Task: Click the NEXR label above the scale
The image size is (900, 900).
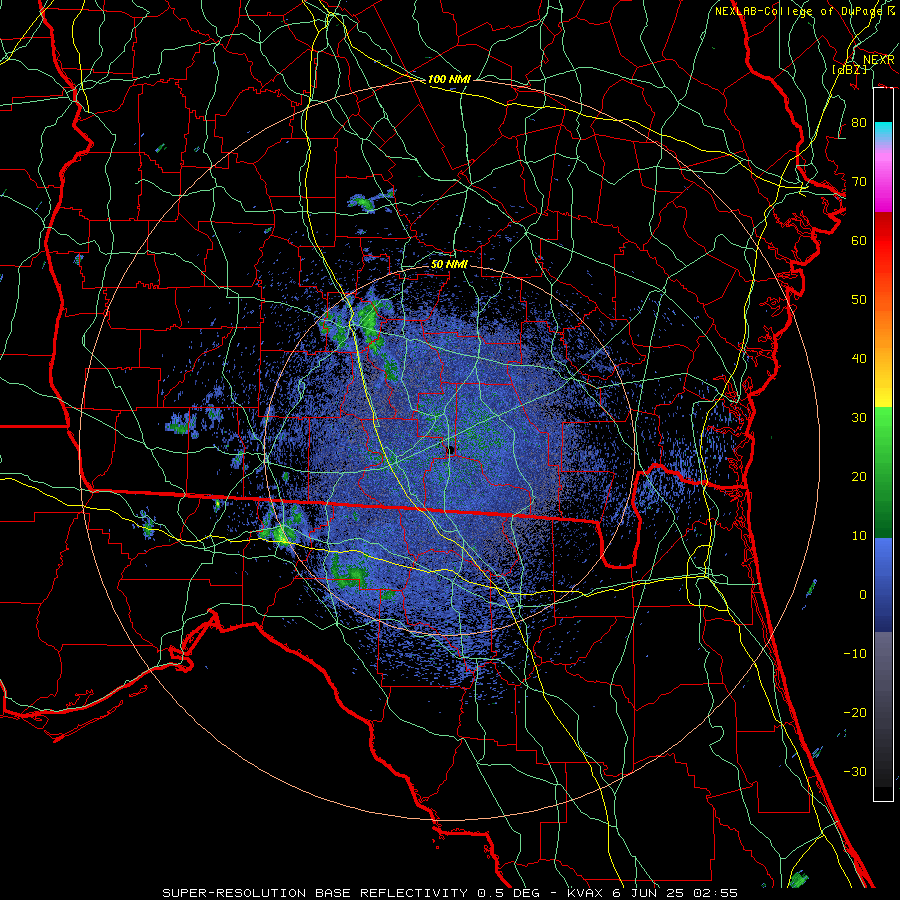Action: [x=879, y=60]
